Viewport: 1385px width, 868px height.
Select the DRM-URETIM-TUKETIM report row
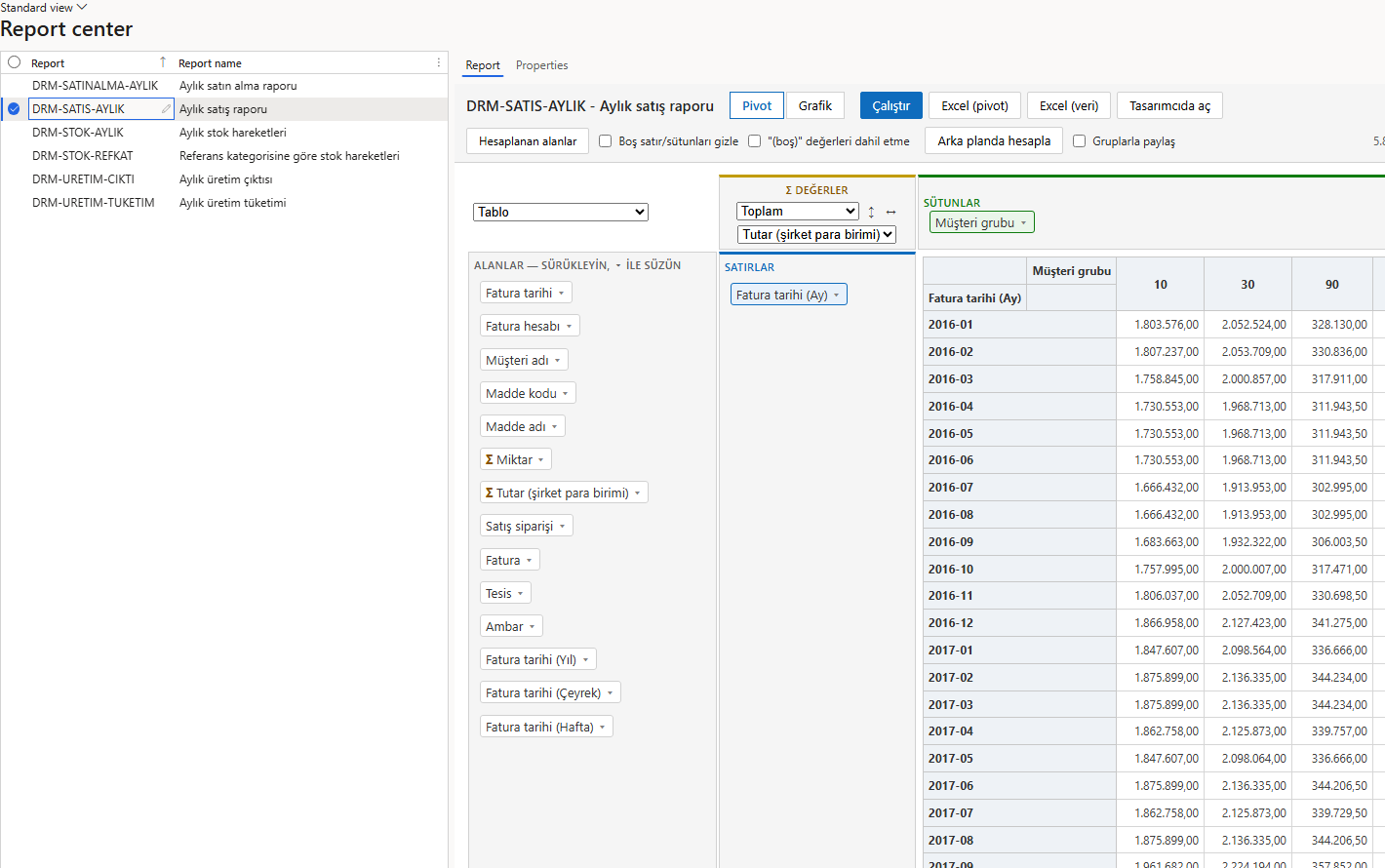[224, 203]
